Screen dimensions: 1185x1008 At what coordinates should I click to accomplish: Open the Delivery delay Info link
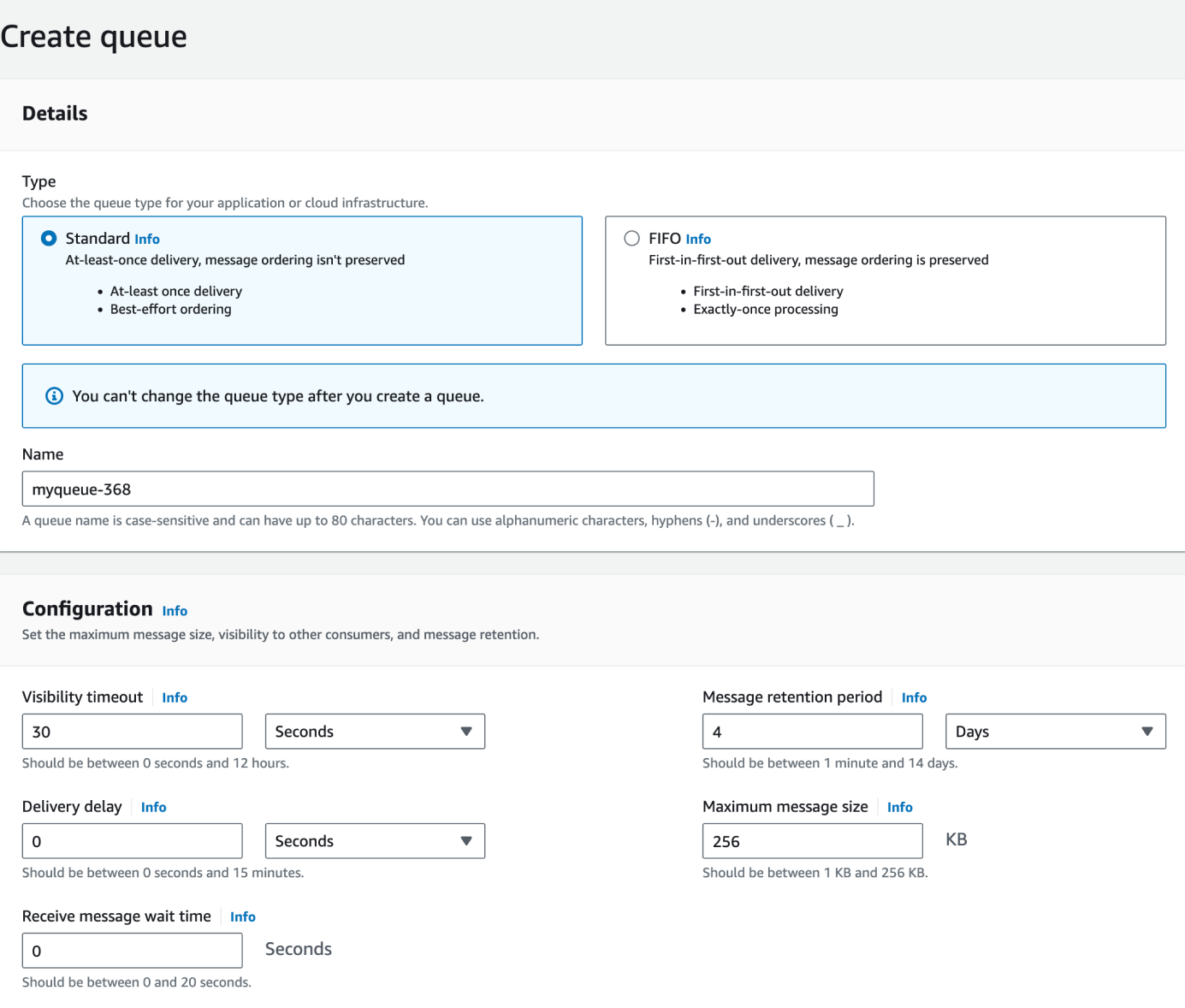[x=153, y=806]
